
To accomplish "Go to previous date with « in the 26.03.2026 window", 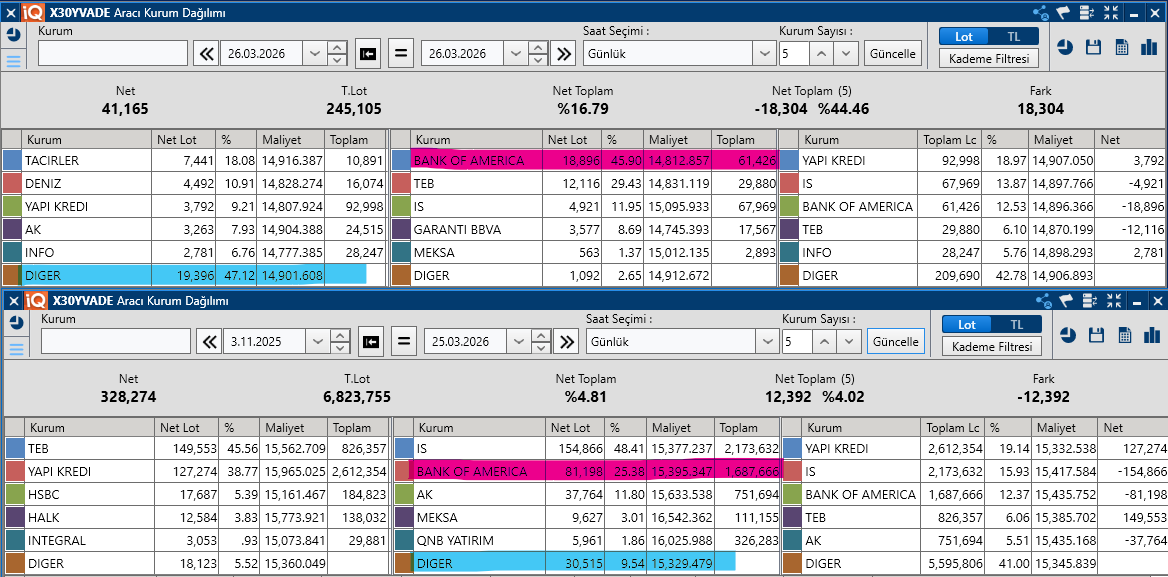I will (x=206, y=54).
